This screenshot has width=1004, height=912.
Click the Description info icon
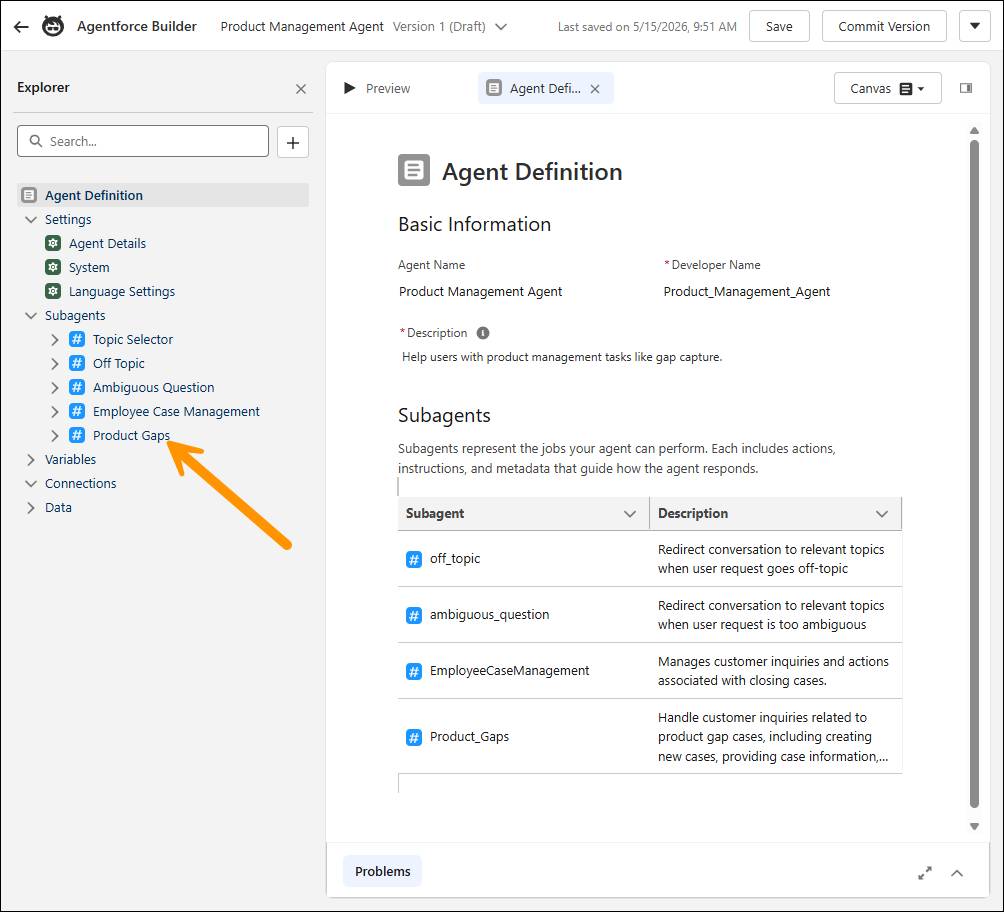[483, 333]
